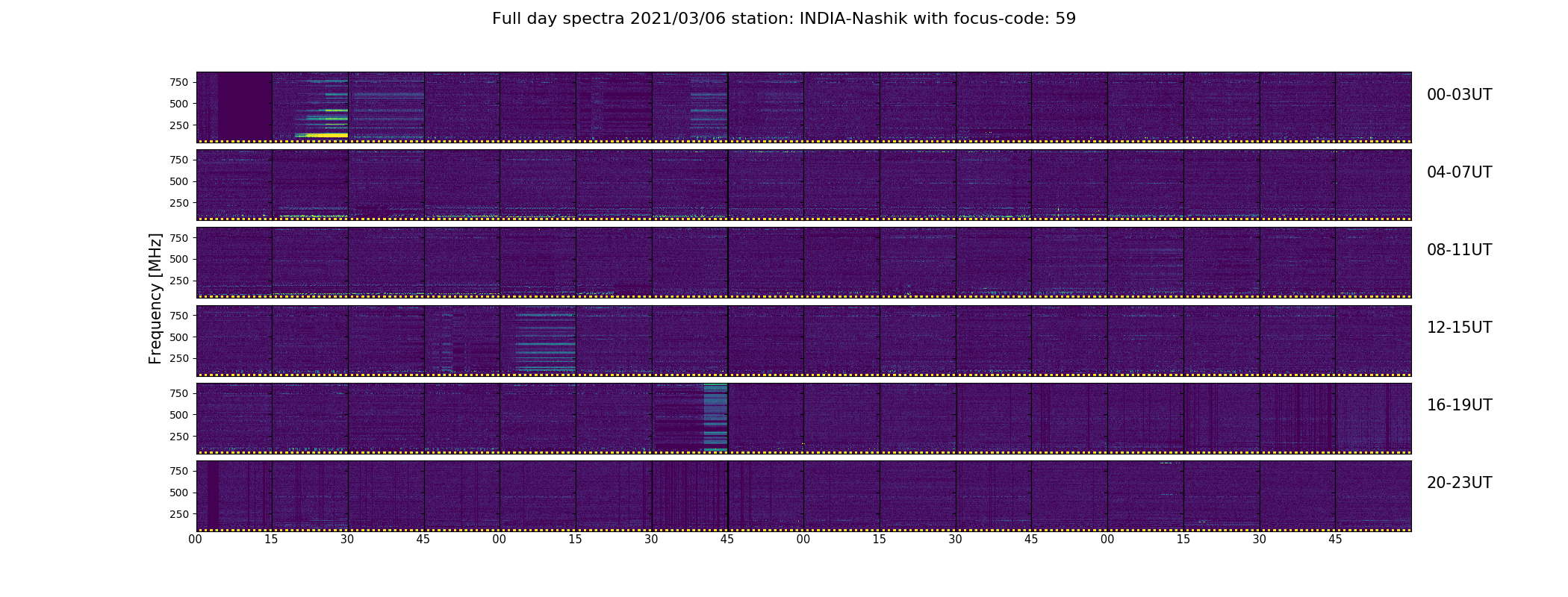This screenshot has width=1568, height=597.
Task: Click the leftmost "00" x-axis tick label
Action: coord(196,540)
